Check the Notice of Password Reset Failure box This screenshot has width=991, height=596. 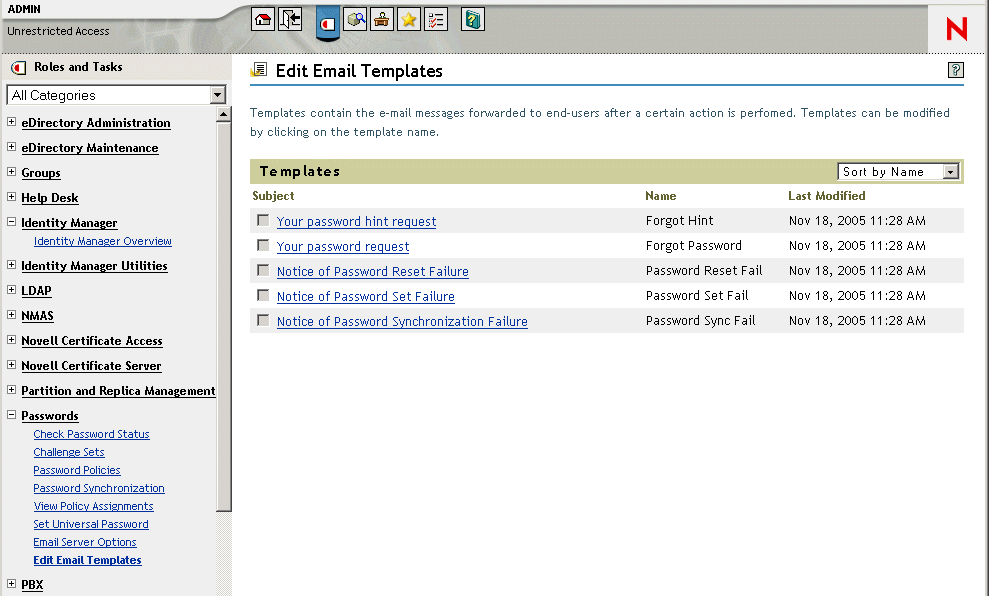click(x=262, y=270)
